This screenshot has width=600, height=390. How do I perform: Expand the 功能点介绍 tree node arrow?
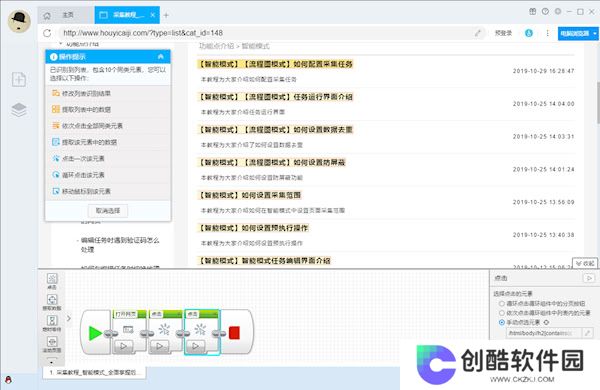[x=60, y=44]
